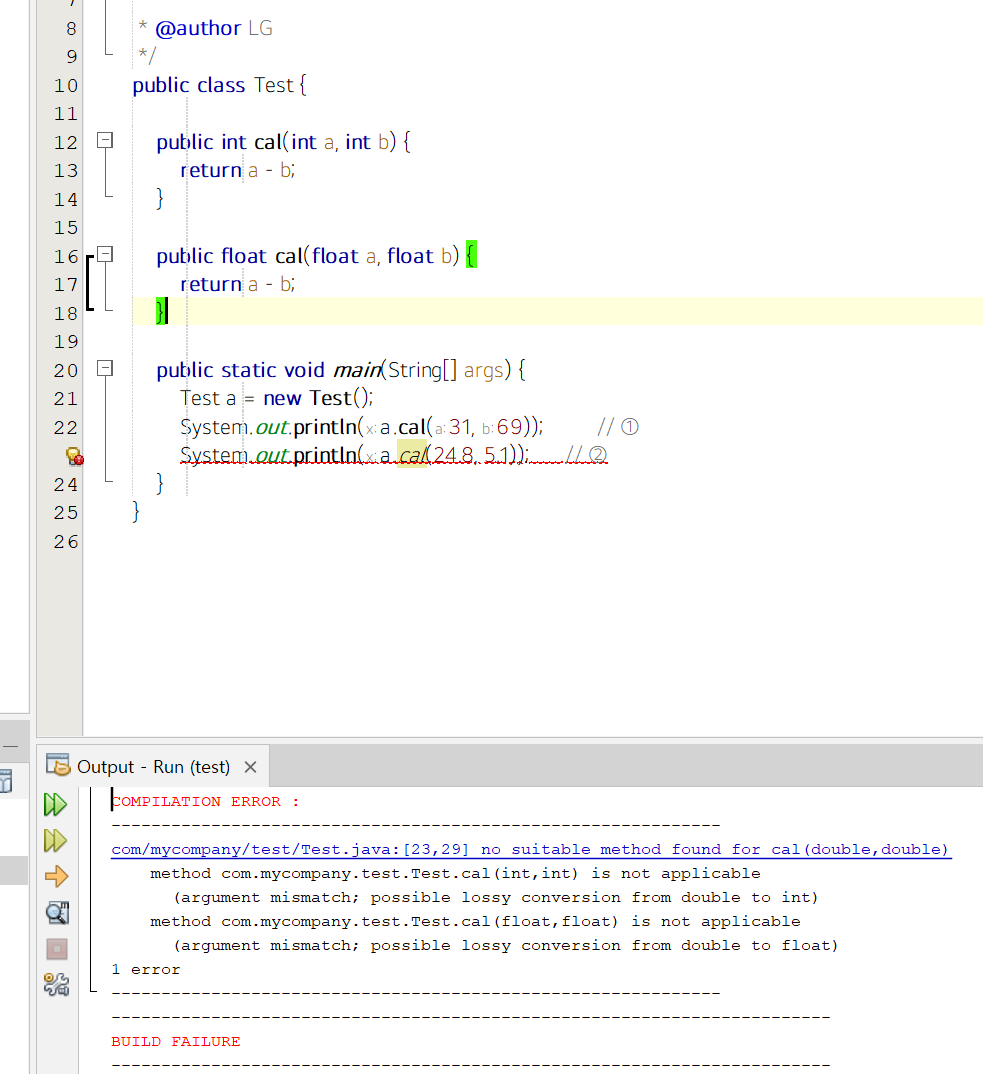Click line number 22 in the gutter

[x=66, y=427]
